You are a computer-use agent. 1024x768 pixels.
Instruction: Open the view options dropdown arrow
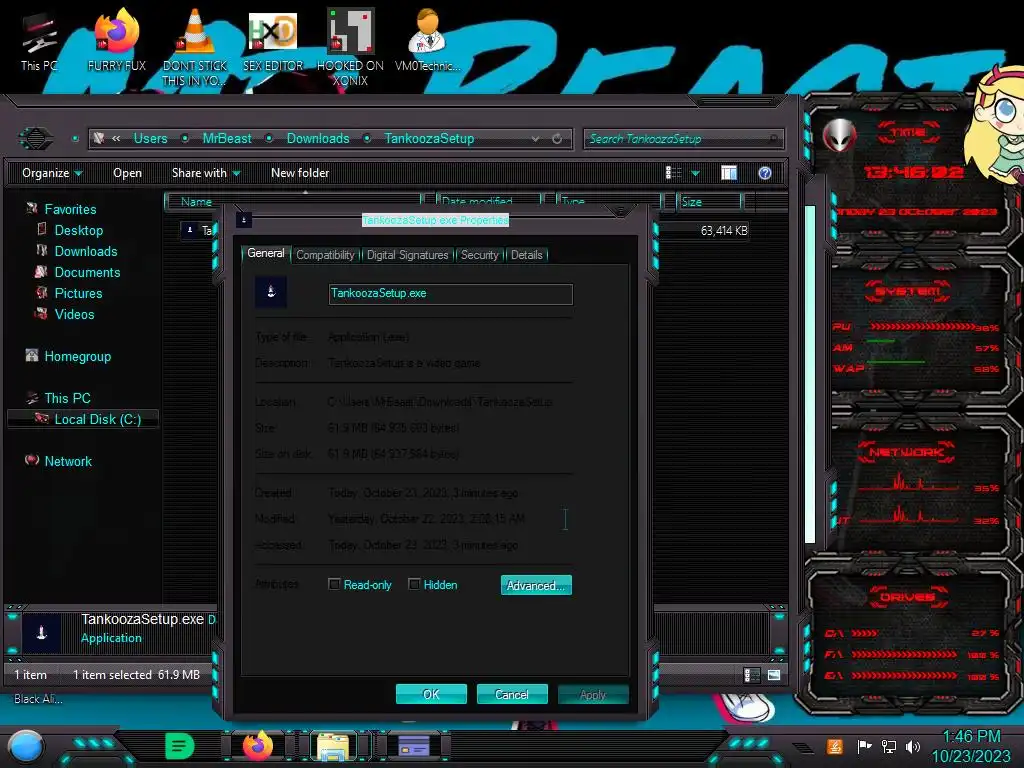[x=696, y=173]
